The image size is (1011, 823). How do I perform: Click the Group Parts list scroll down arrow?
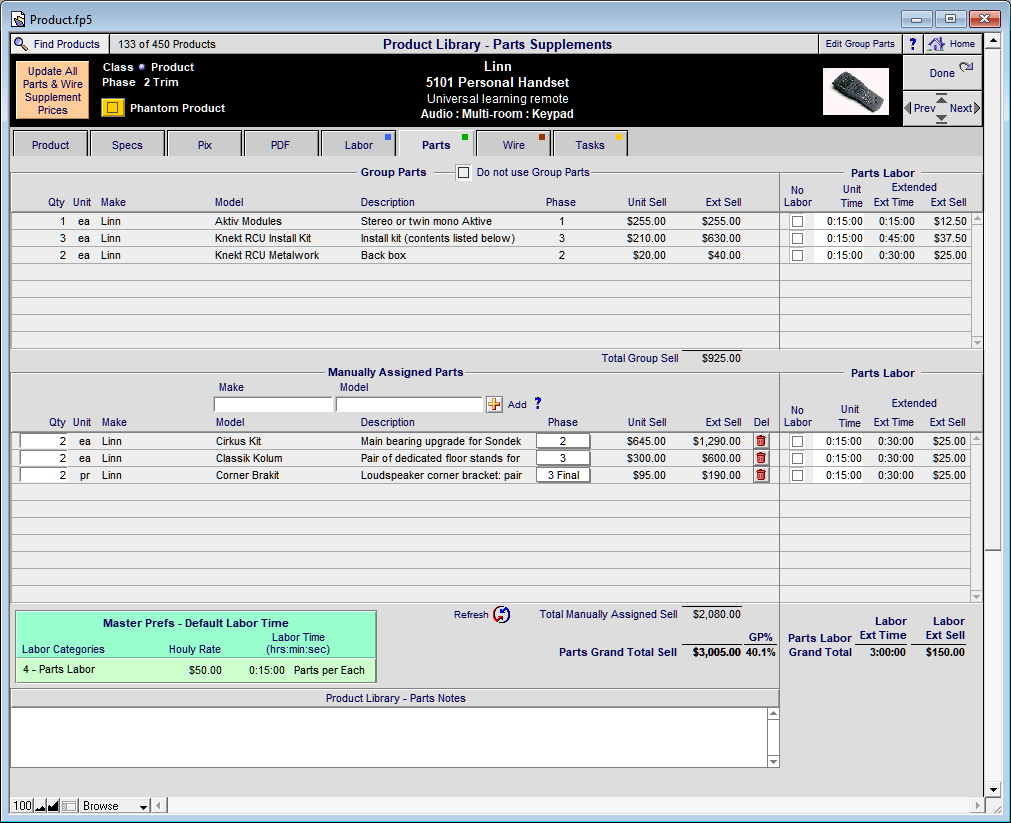[x=977, y=342]
